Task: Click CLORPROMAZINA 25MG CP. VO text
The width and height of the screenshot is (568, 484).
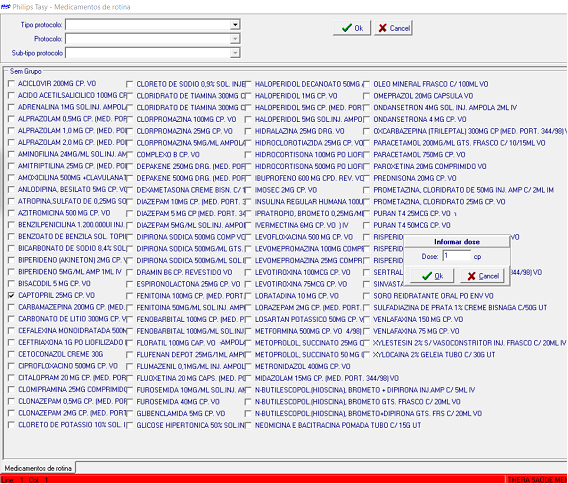Action: tap(184, 131)
